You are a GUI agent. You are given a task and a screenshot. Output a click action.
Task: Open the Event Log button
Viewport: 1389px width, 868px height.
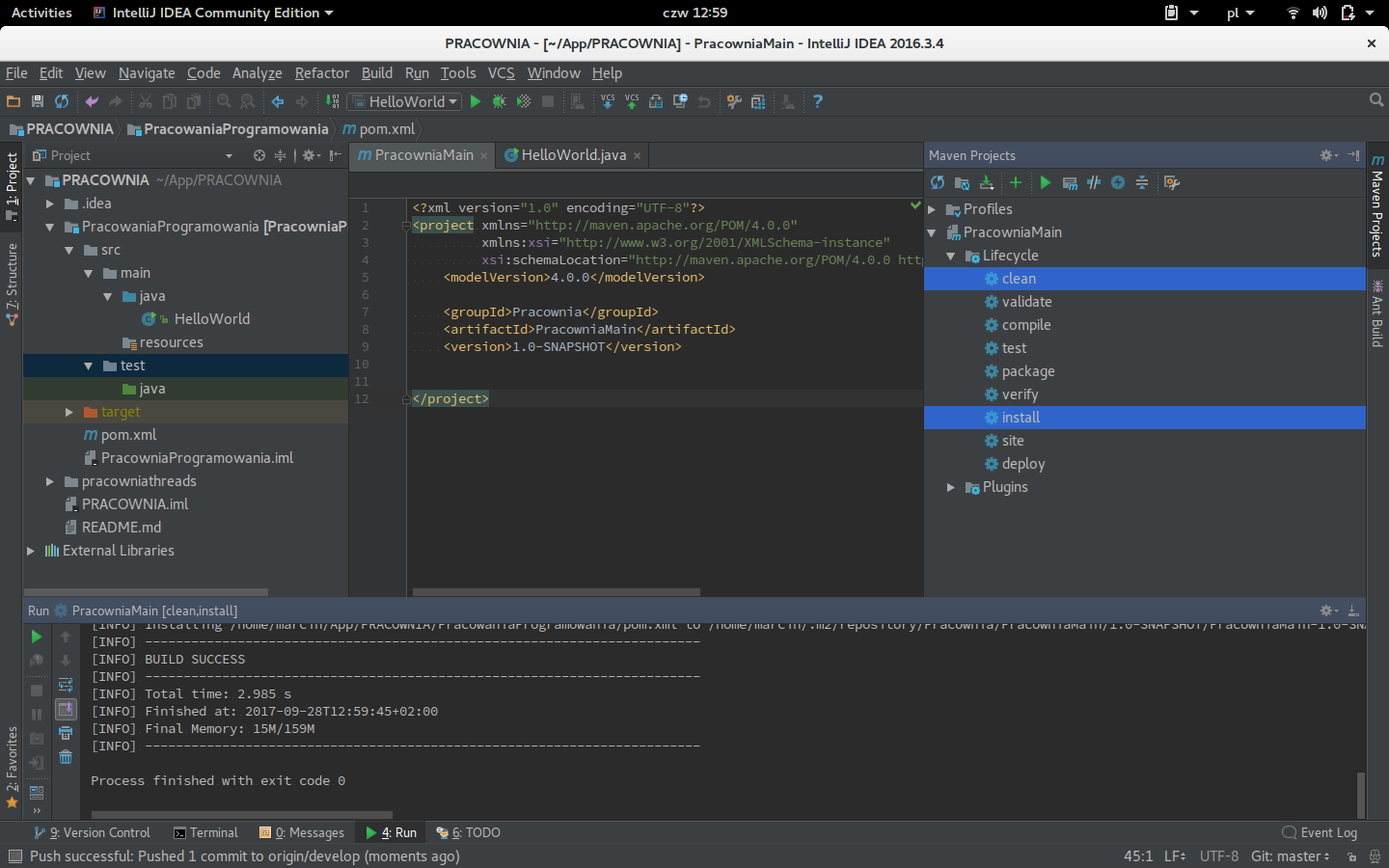tap(1320, 833)
